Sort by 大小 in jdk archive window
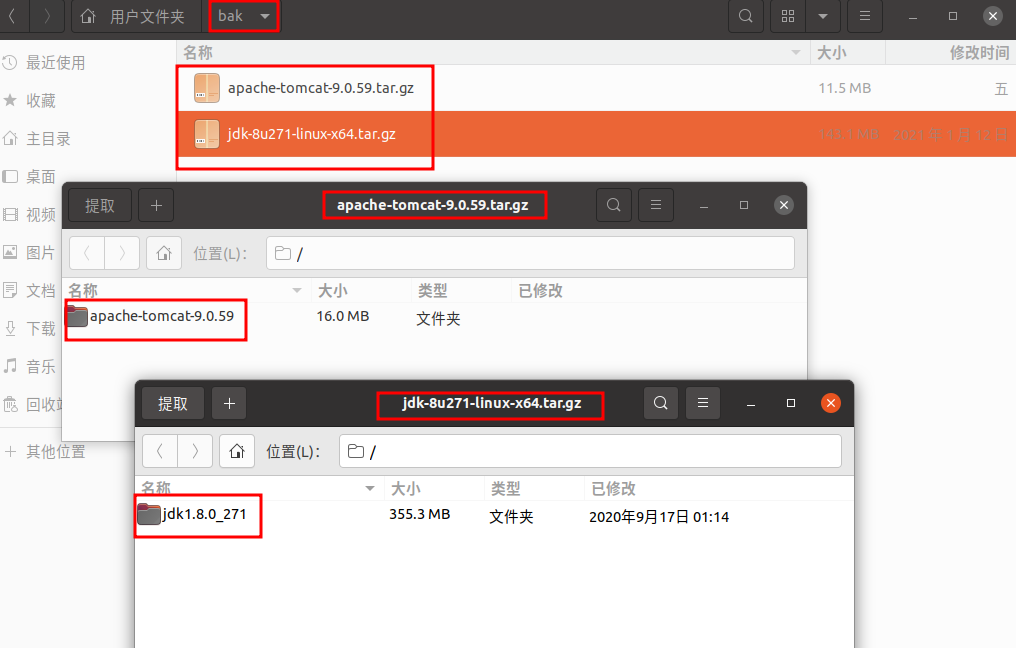Viewport: 1016px width, 648px height. [x=433, y=488]
